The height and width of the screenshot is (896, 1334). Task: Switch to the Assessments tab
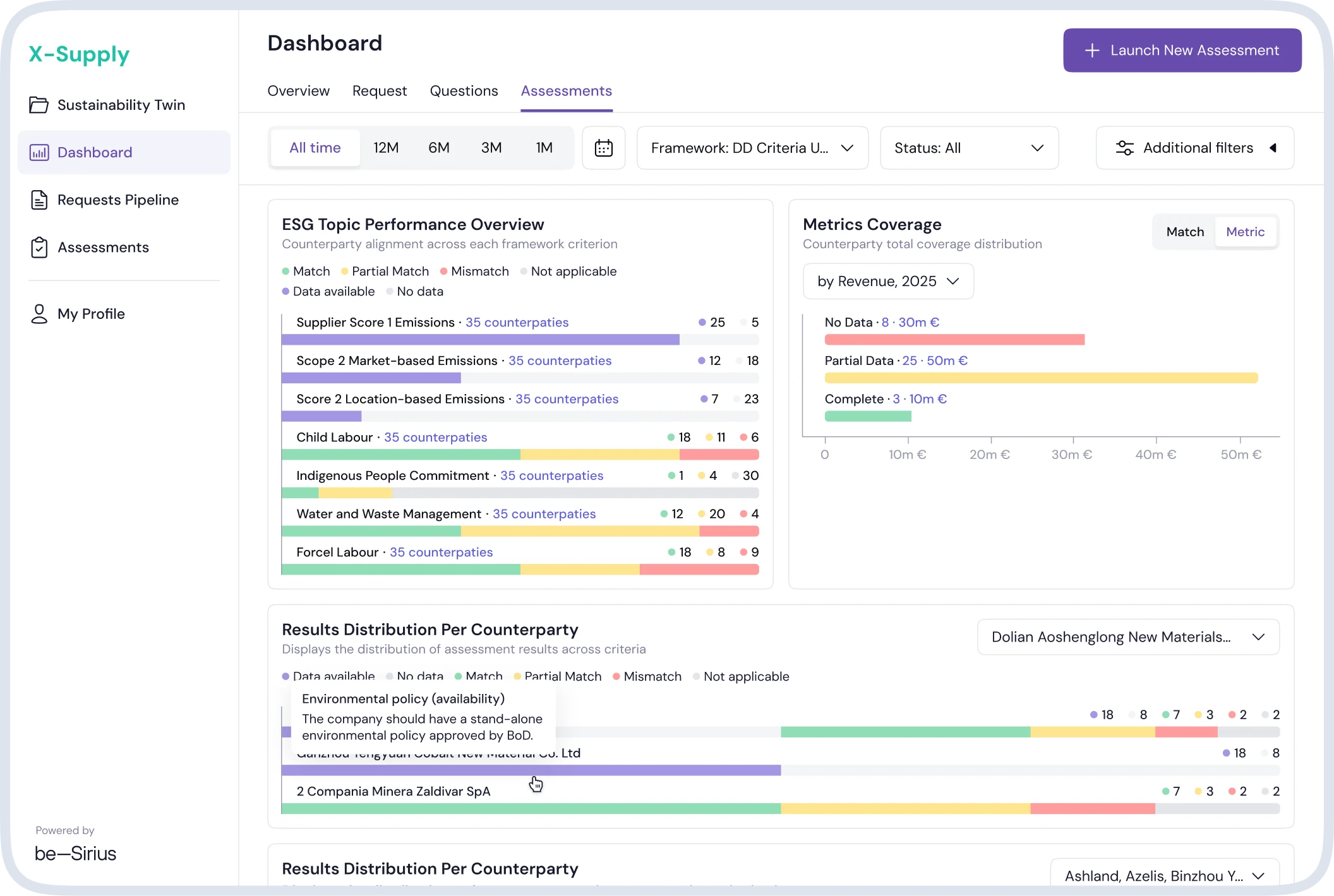567,91
